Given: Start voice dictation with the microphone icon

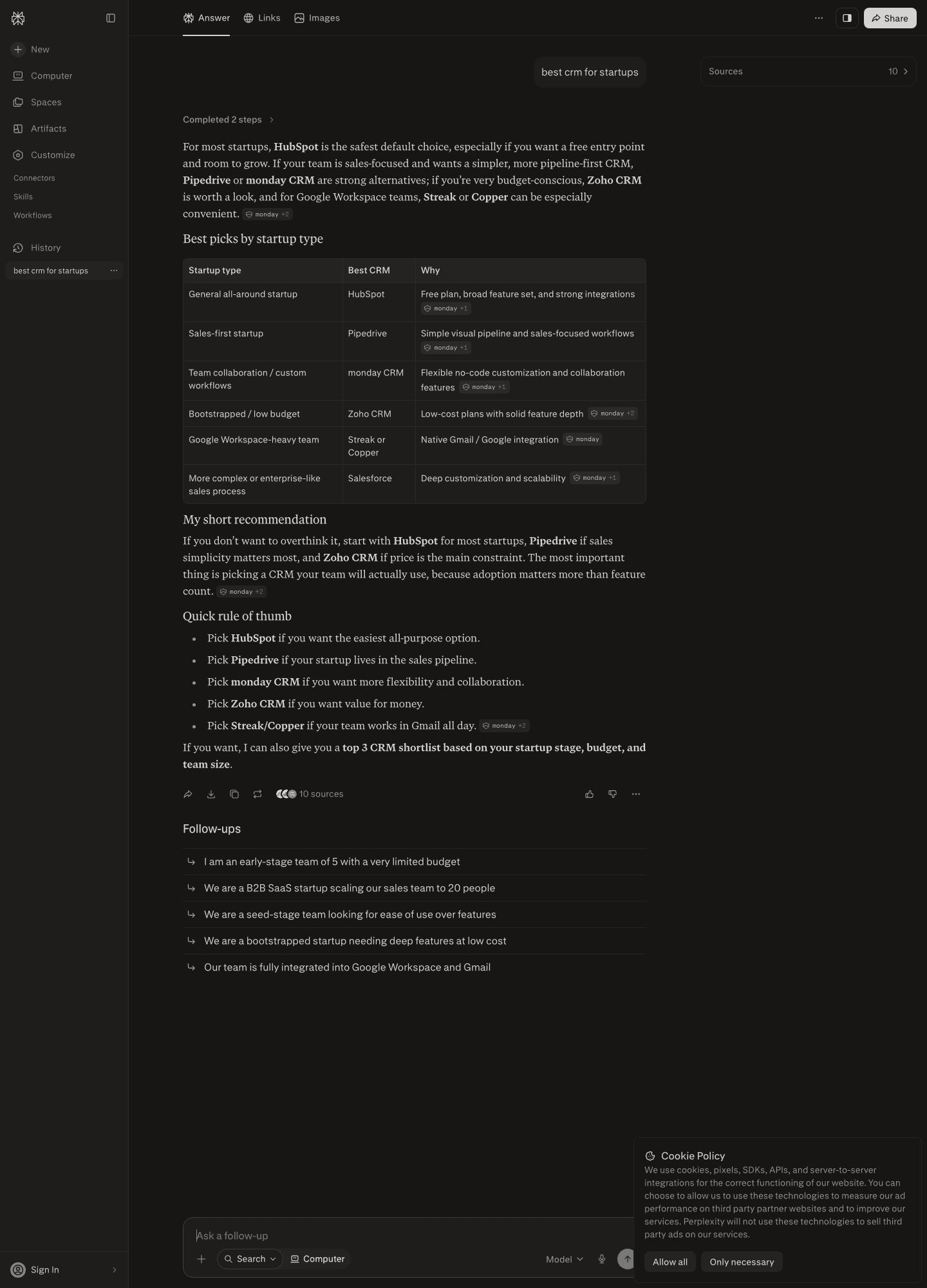Looking at the screenshot, I should click(x=602, y=1259).
